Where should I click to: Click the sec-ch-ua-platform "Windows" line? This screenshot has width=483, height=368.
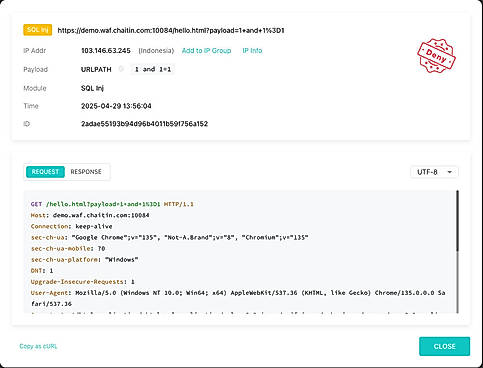84,259
